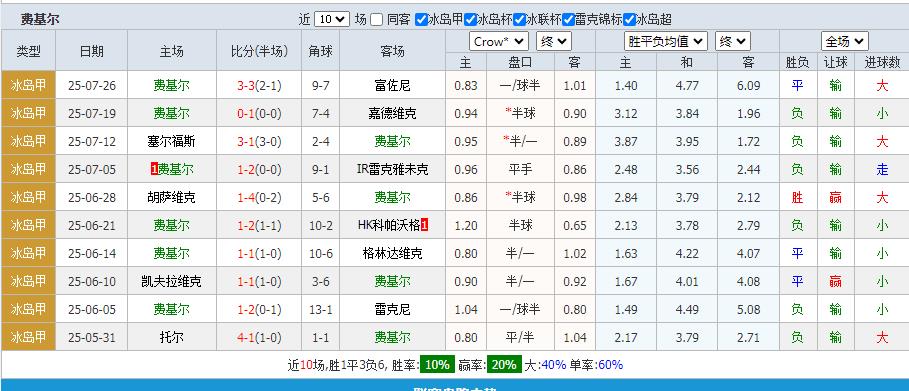Open team IR雷克雅未克
Screen dimensions: 909x391
point(392,169)
